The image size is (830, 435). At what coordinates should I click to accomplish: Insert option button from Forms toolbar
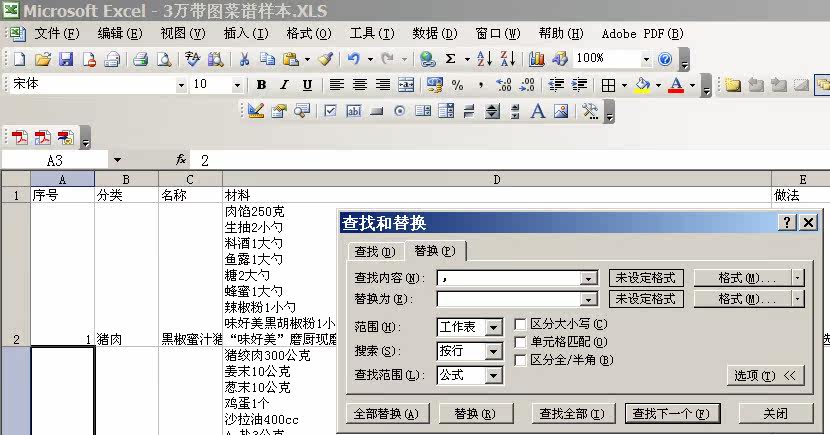pyautogui.click(x=400, y=111)
